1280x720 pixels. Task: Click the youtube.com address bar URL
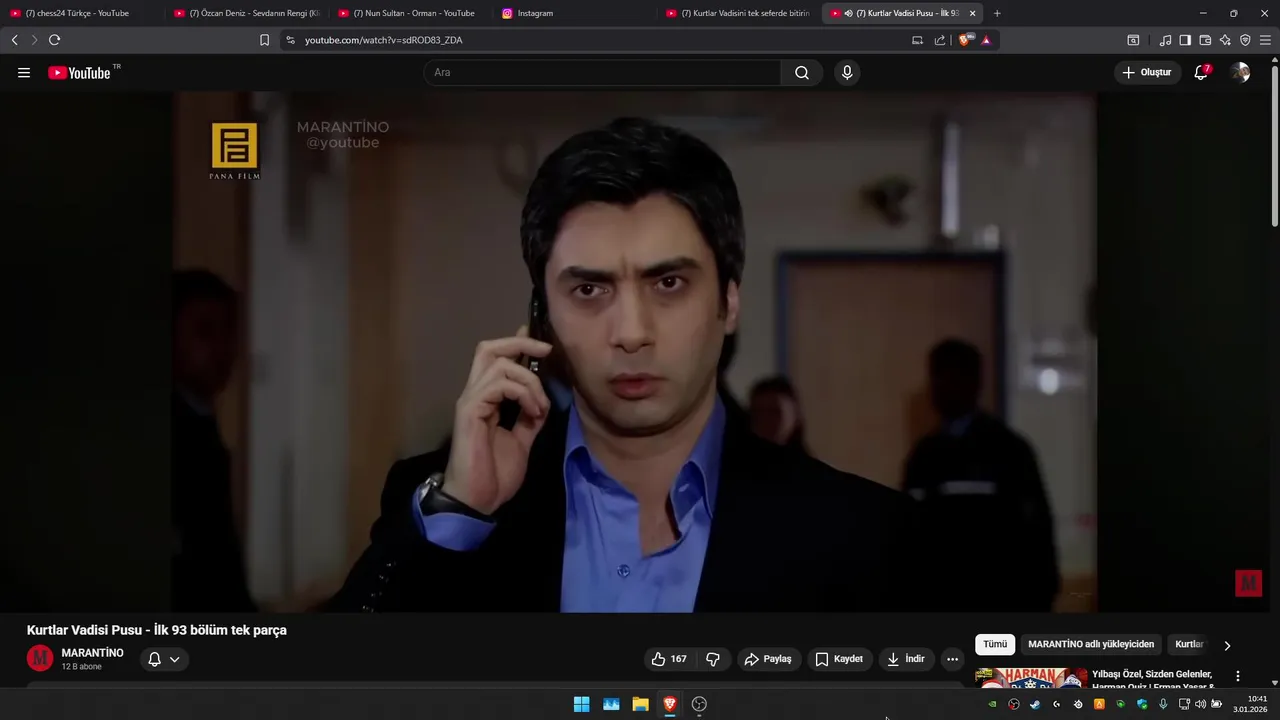coord(384,40)
